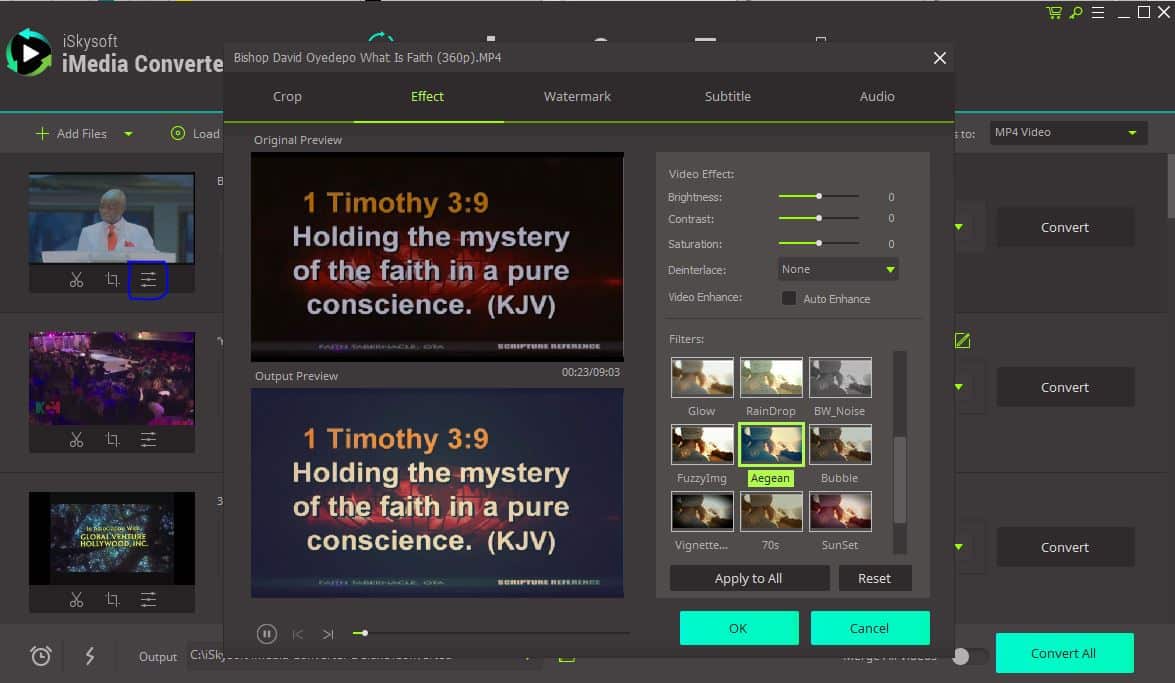Skip to next frame in the preview
This screenshot has width=1175, height=683.
(327, 633)
